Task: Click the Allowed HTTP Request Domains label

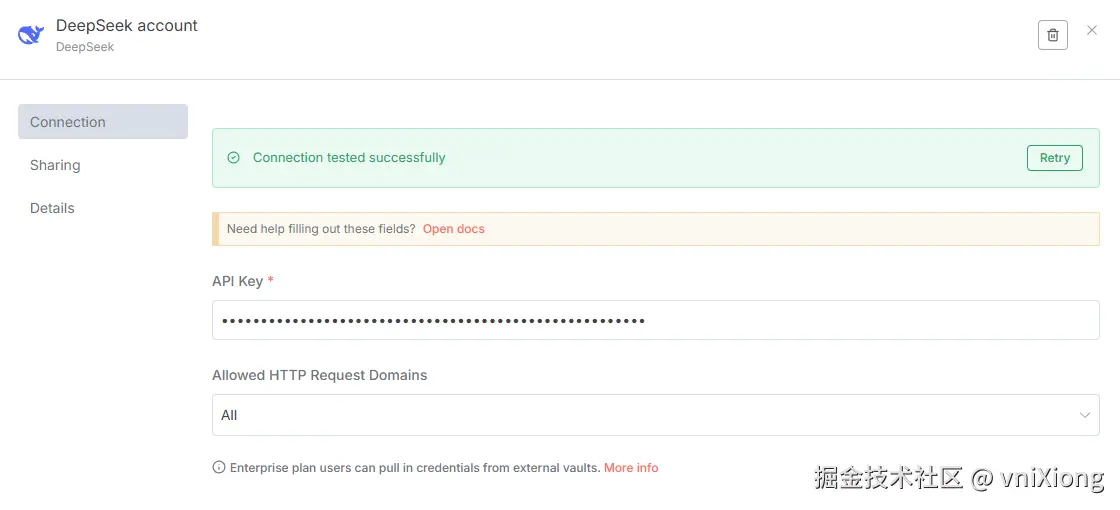Action: point(319,375)
